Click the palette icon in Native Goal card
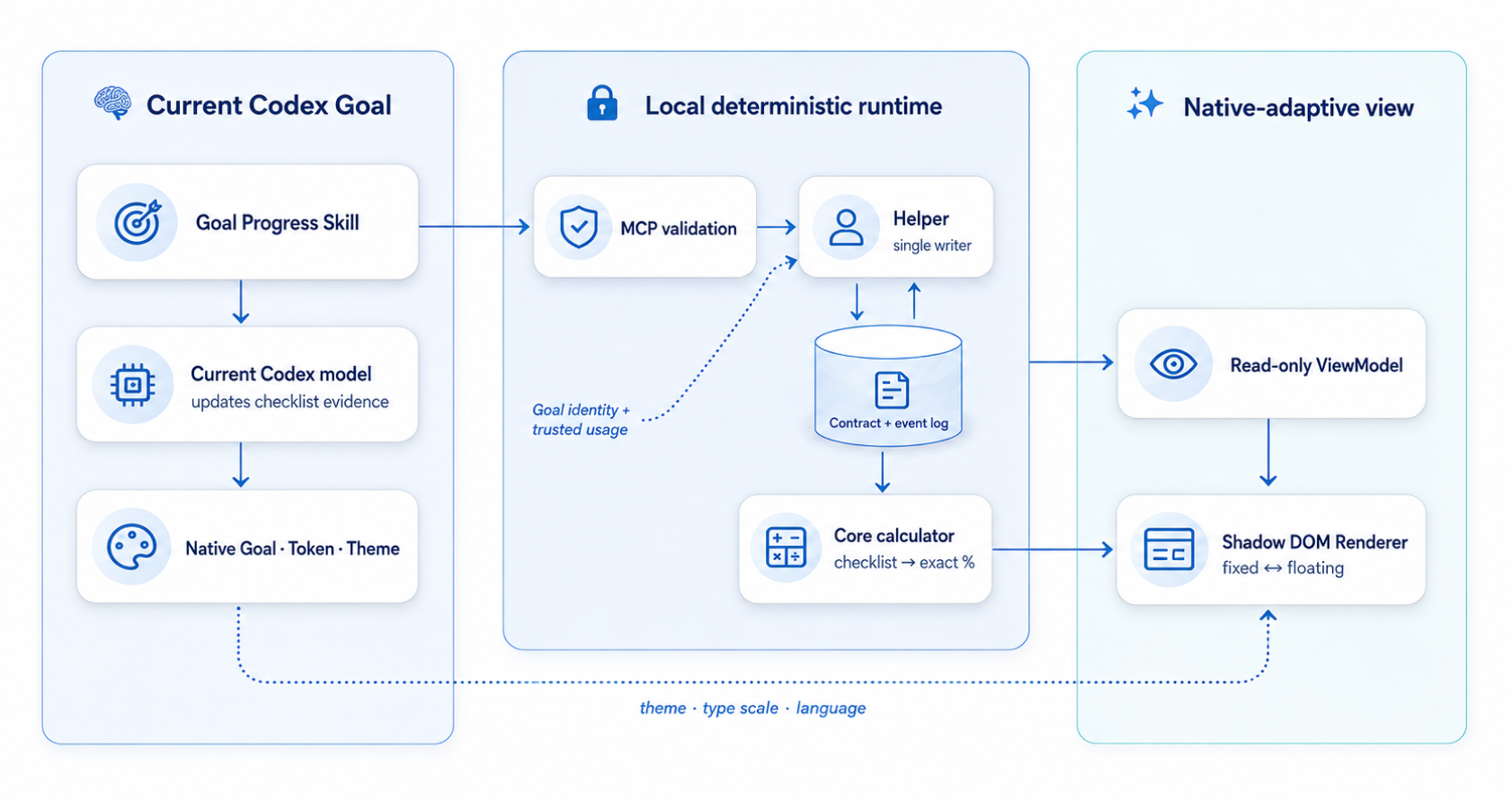The height and width of the screenshot is (801, 1512). [132, 547]
